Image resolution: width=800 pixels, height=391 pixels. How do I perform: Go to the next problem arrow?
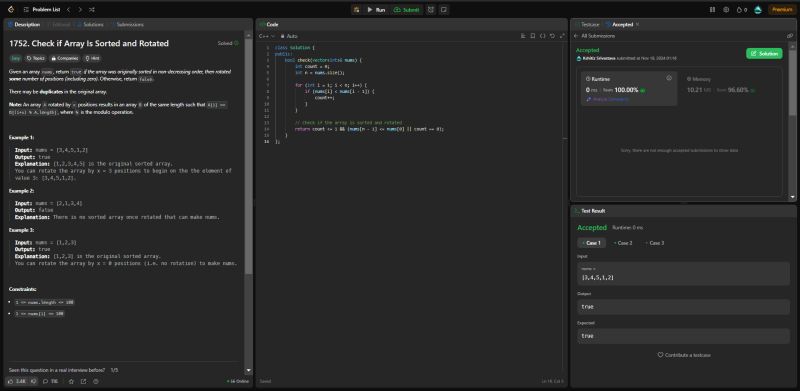(80, 10)
